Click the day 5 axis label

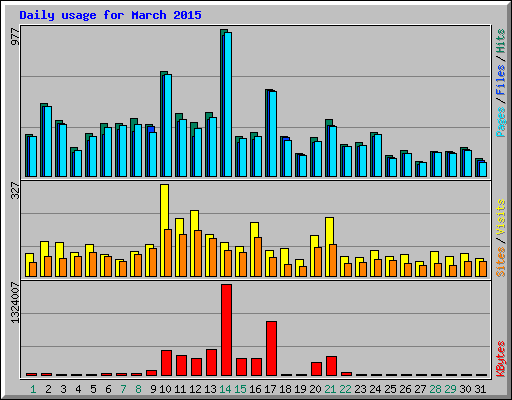(x=93, y=389)
